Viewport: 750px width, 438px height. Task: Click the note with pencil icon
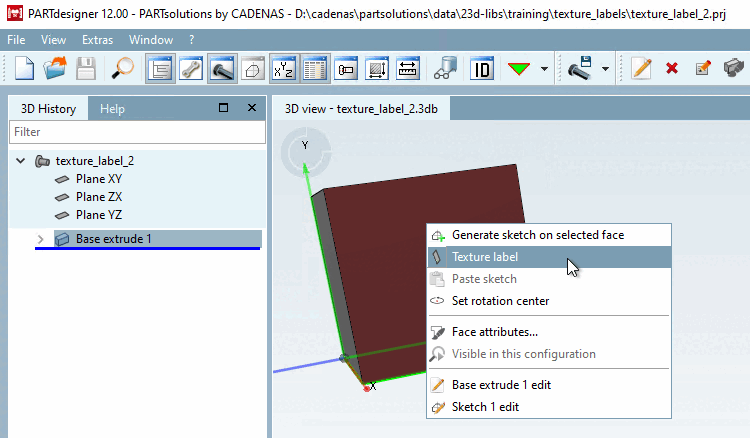703,68
